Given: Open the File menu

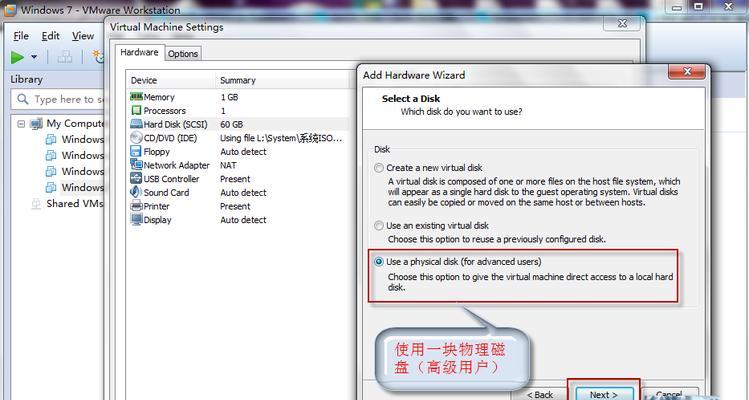Looking at the screenshot, I should 21,36.
